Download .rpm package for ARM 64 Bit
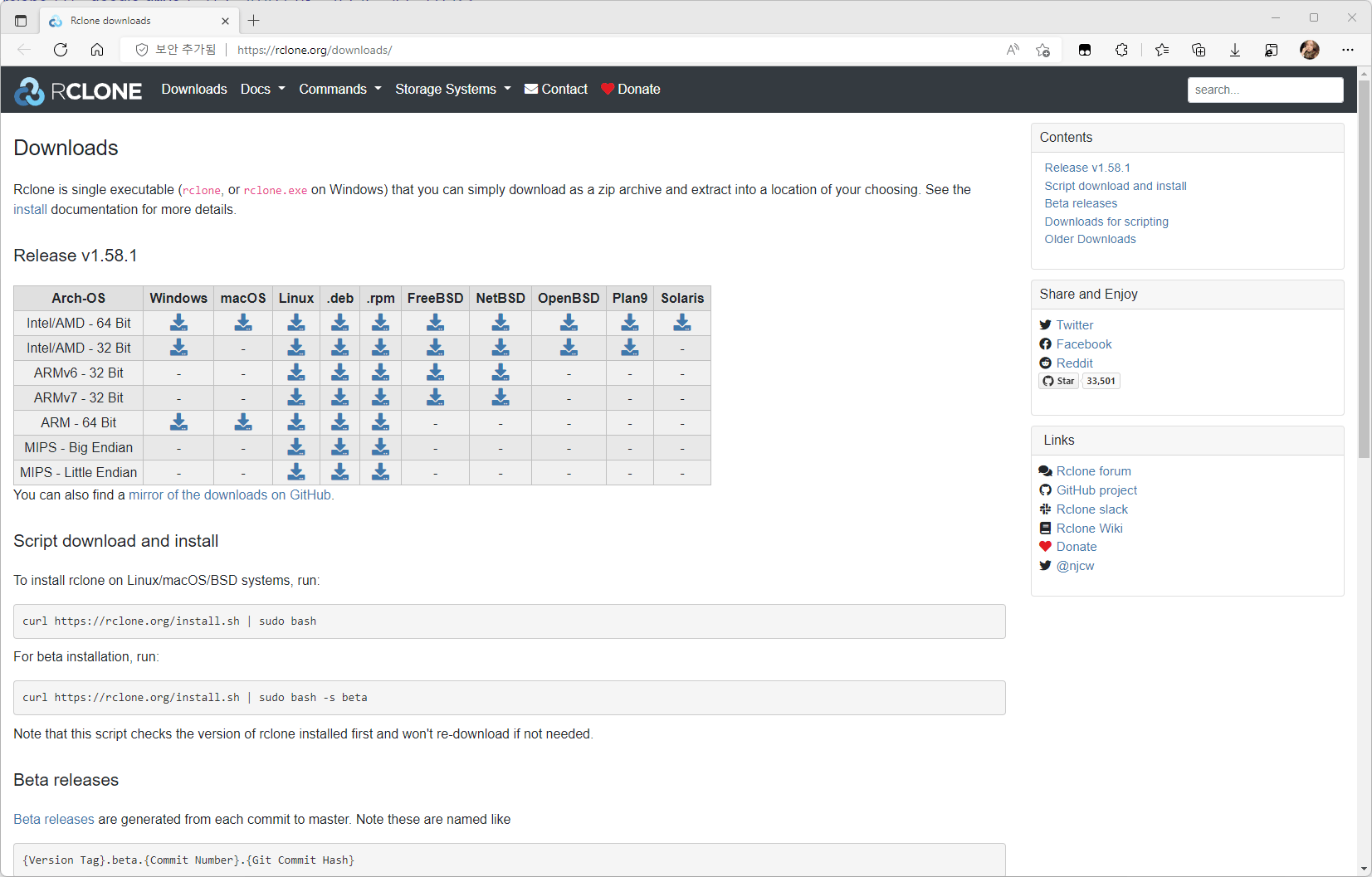 click(x=381, y=422)
